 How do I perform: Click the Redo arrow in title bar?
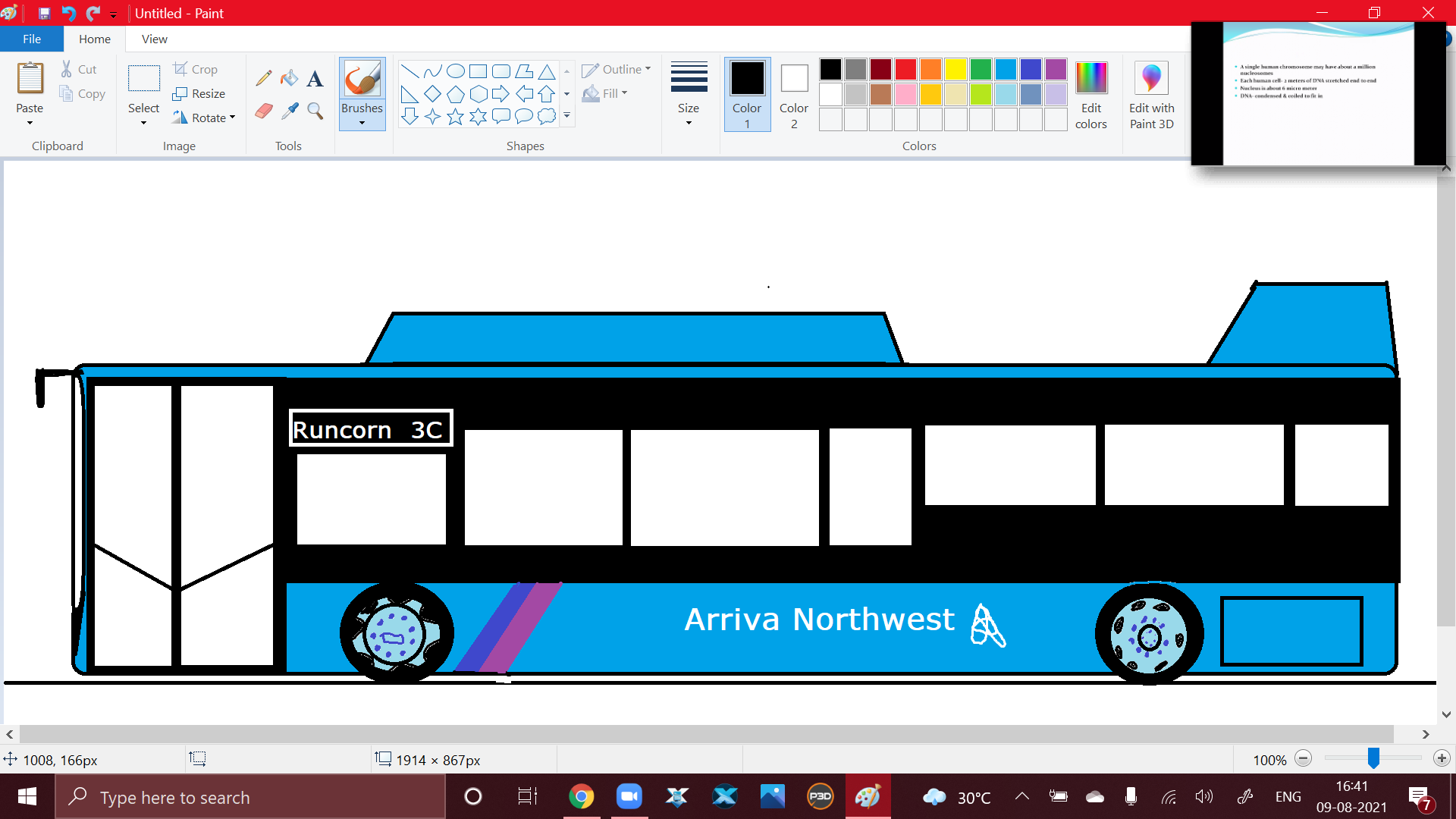pos(93,13)
